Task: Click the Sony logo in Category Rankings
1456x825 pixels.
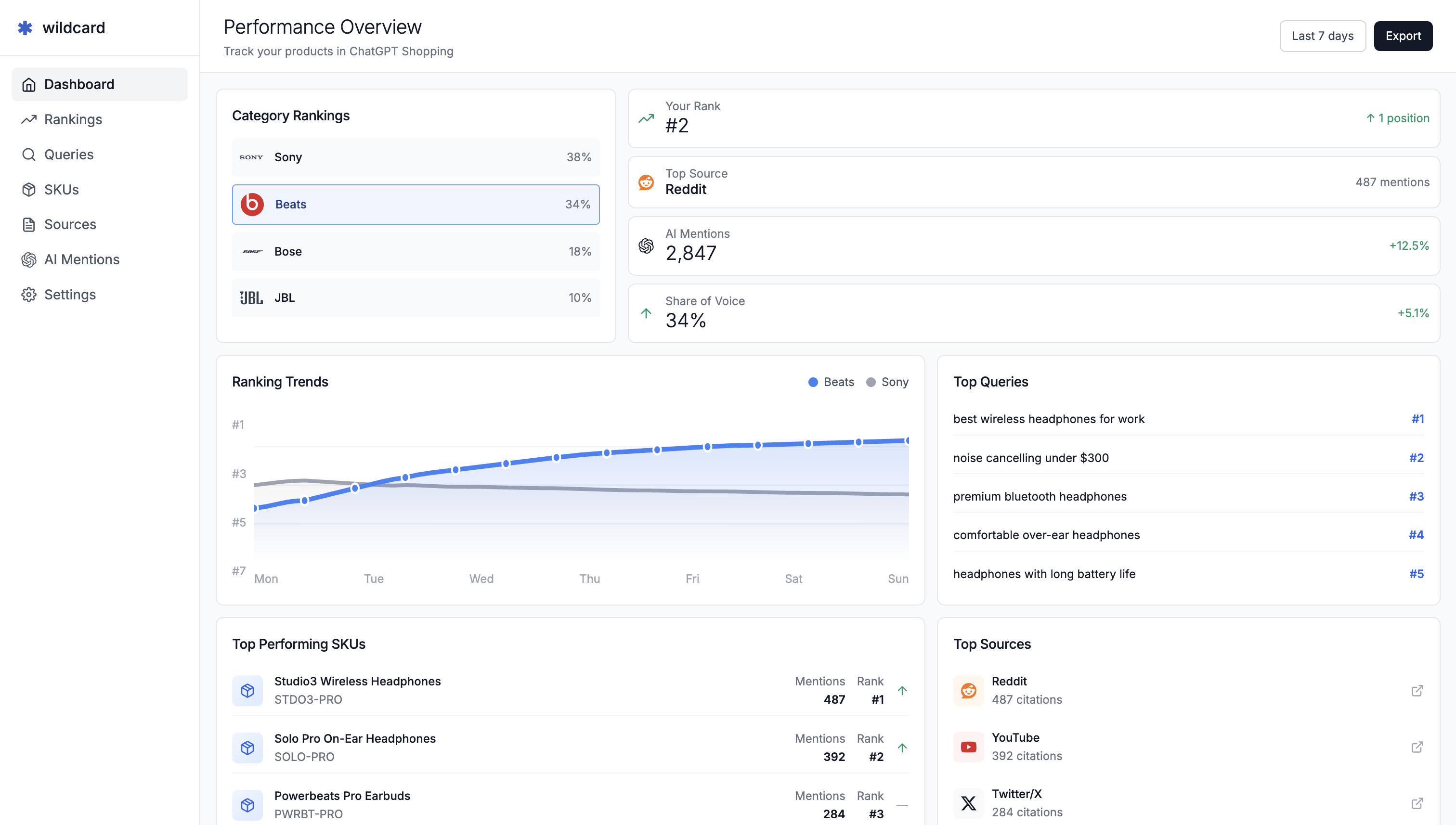Action: [x=251, y=157]
